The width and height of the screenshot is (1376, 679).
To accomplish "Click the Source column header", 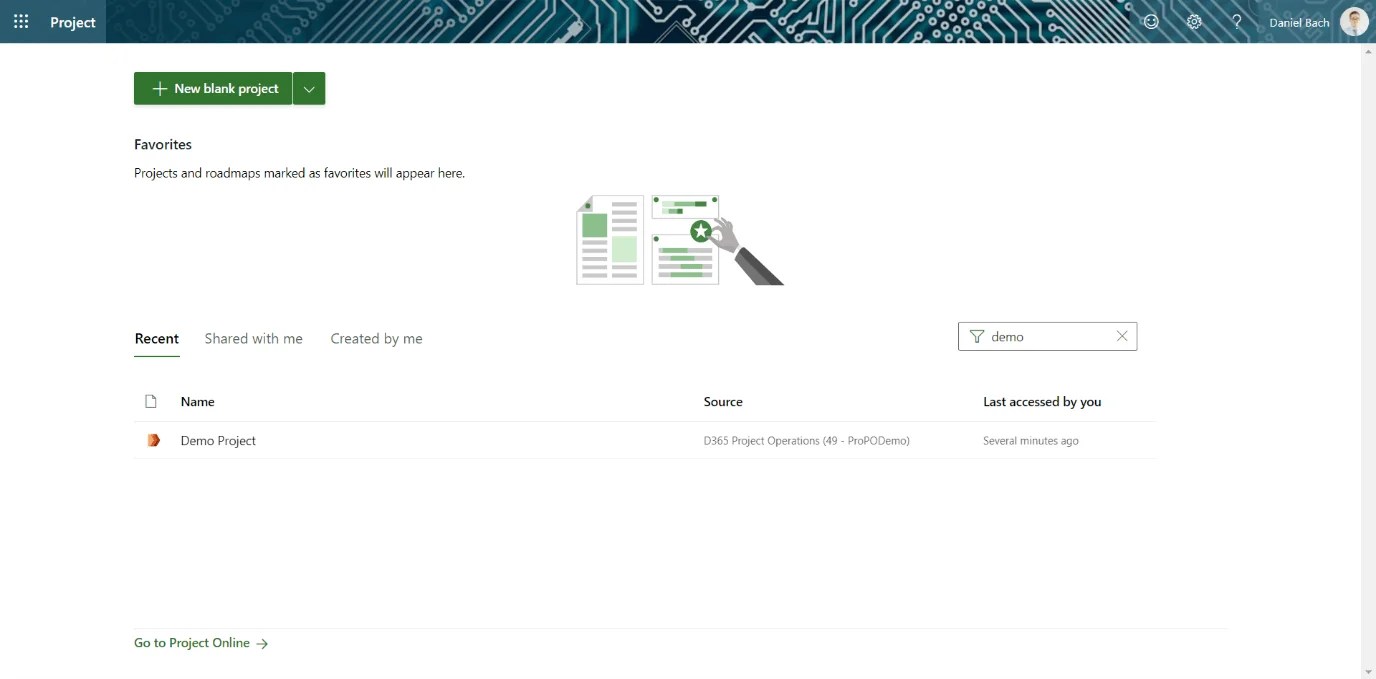I will (723, 402).
